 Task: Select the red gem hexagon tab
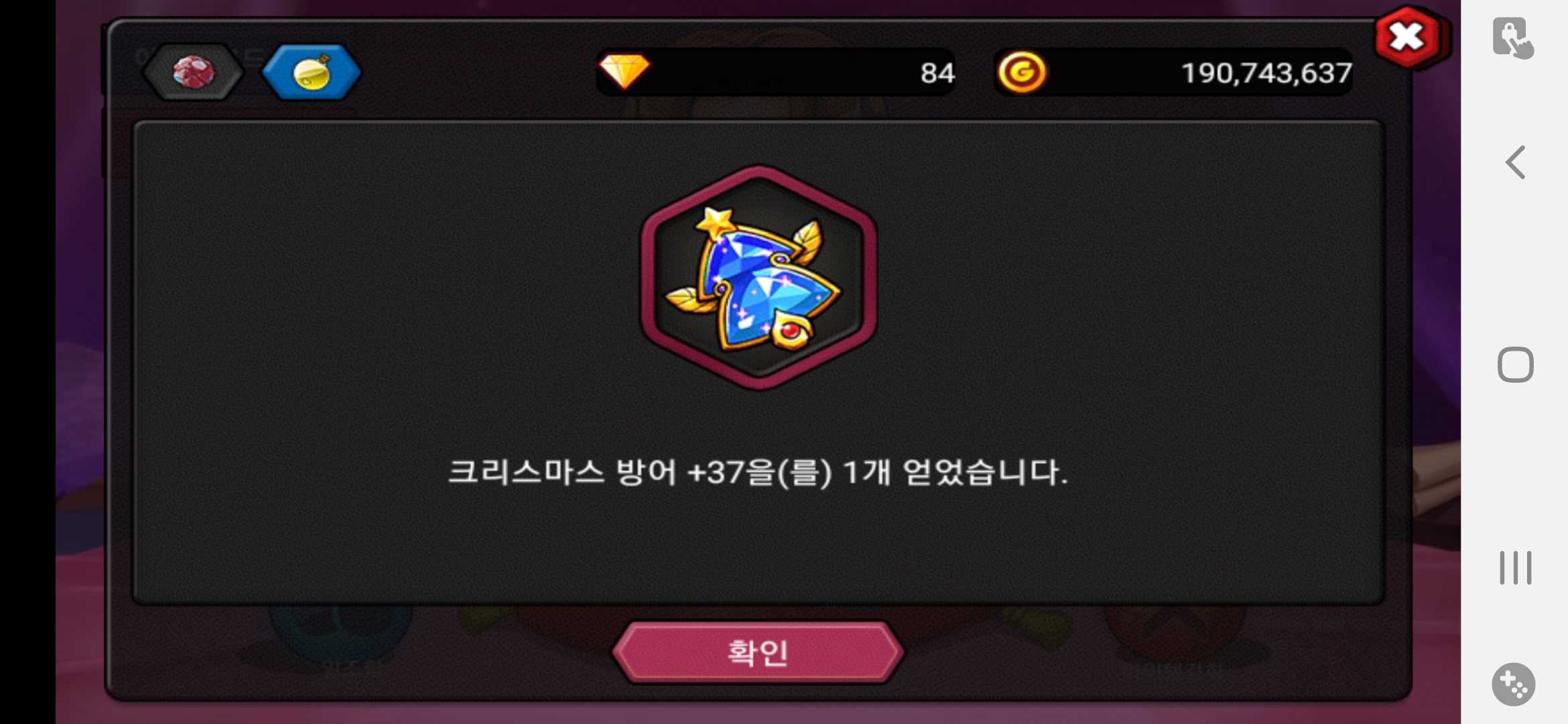[193, 72]
